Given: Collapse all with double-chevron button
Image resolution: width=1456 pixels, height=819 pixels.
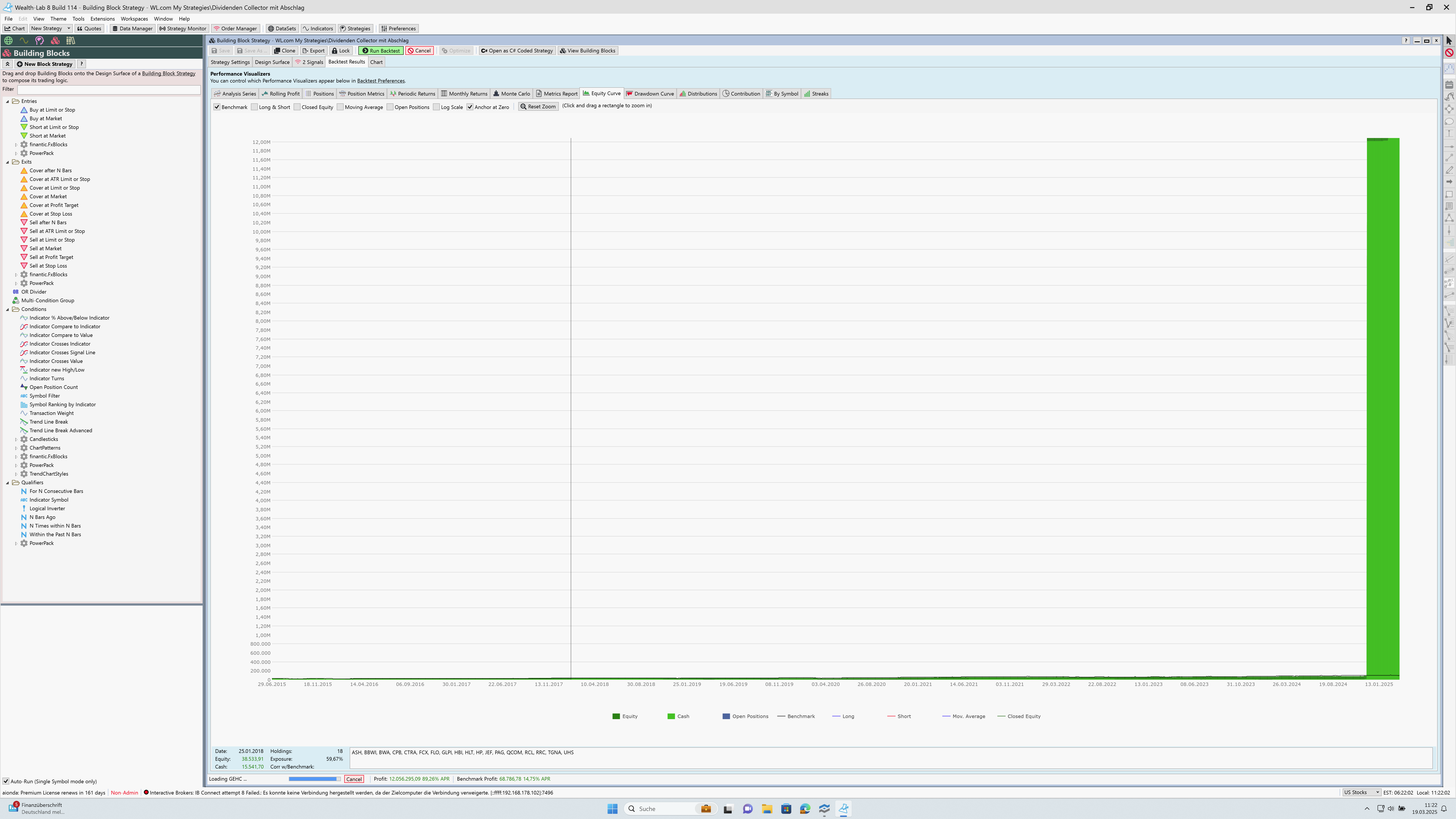Looking at the screenshot, I should pyautogui.click(x=7, y=64).
